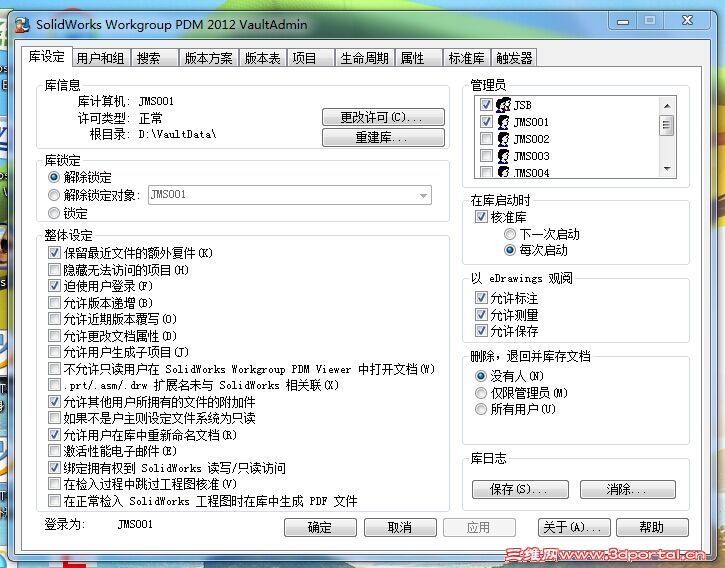Select 解除锁定对象 radio button
The image size is (725, 568).
point(54,195)
